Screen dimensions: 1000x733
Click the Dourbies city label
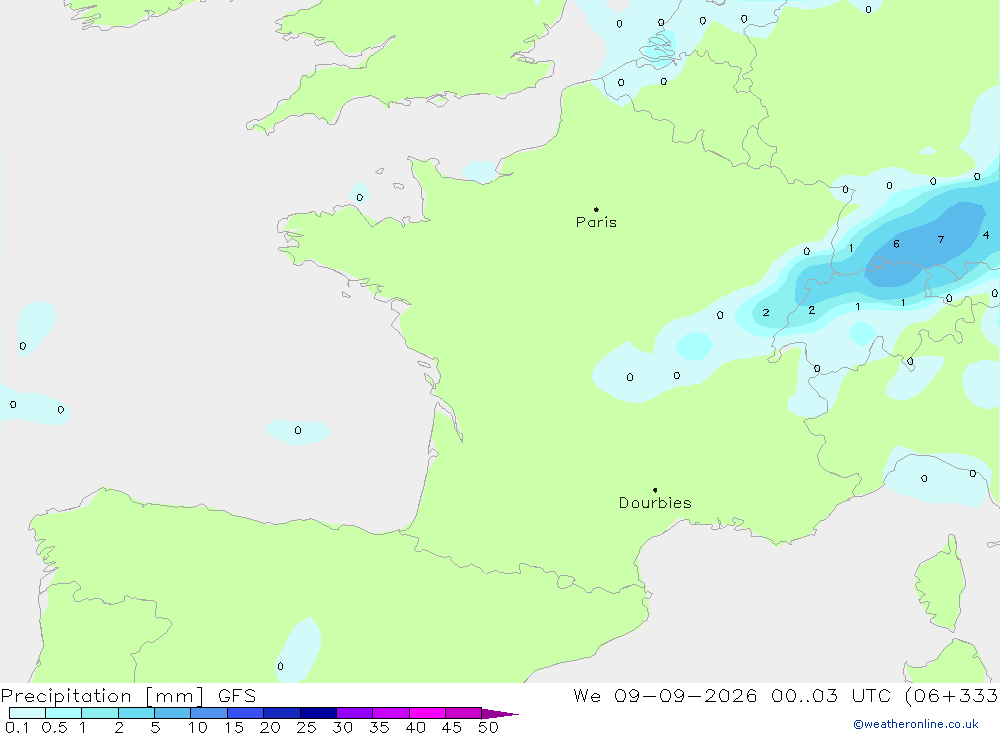655,503
